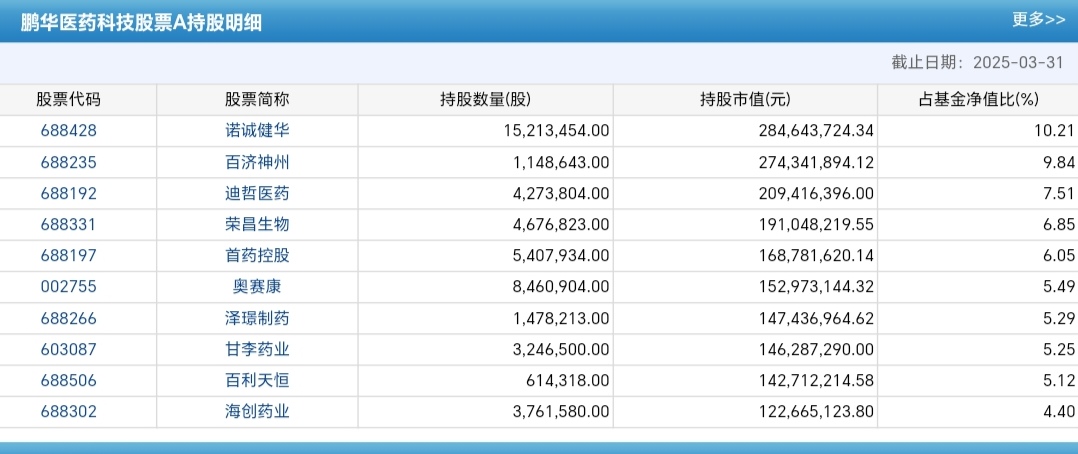Open stock code 603087
The height and width of the screenshot is (454, 1078).
(68, 349)
